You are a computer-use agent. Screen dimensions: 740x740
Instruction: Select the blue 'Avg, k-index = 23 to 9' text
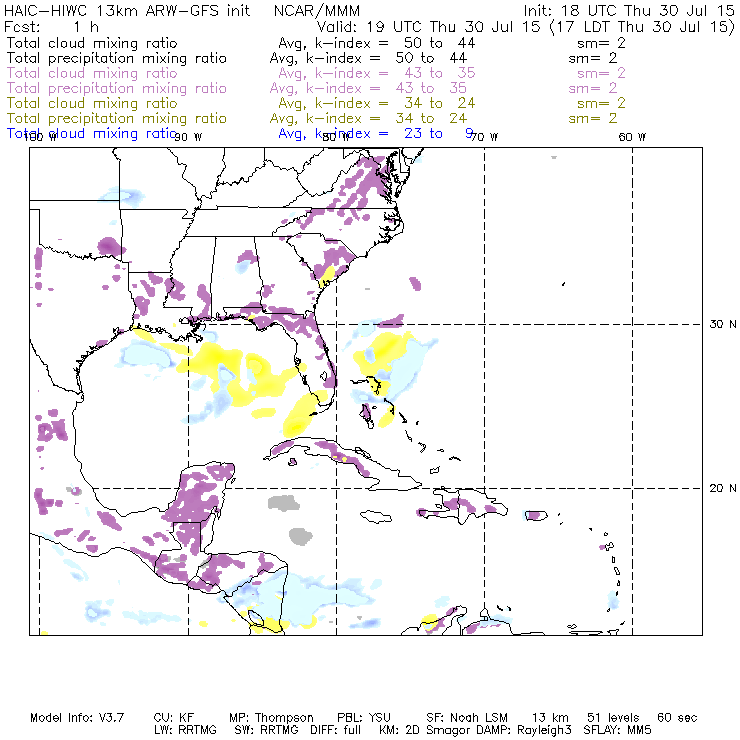376,134
